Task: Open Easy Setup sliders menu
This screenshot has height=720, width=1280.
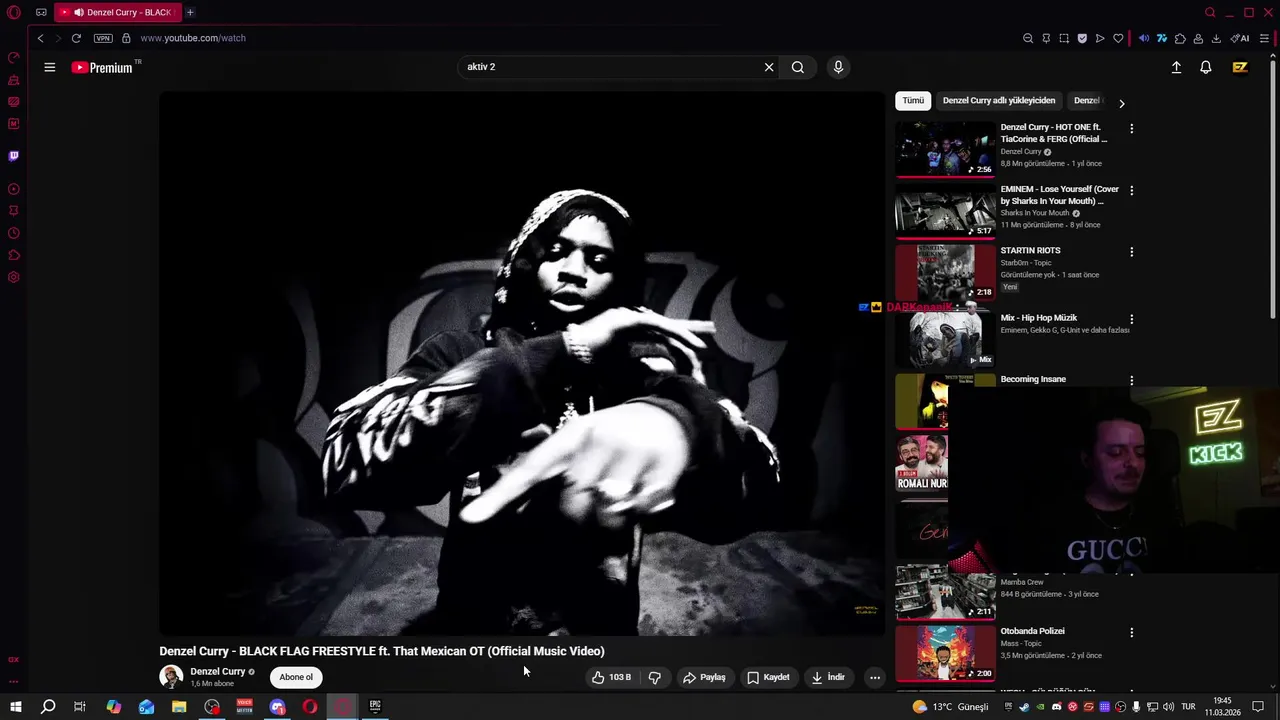Action: [1264, 38]
